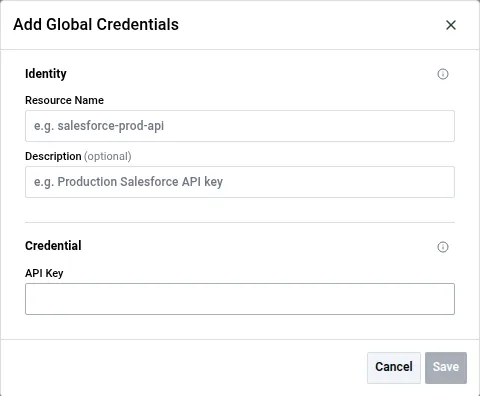Cancel adding credentials
The image size is (480, 396).
tap(394, 368)
